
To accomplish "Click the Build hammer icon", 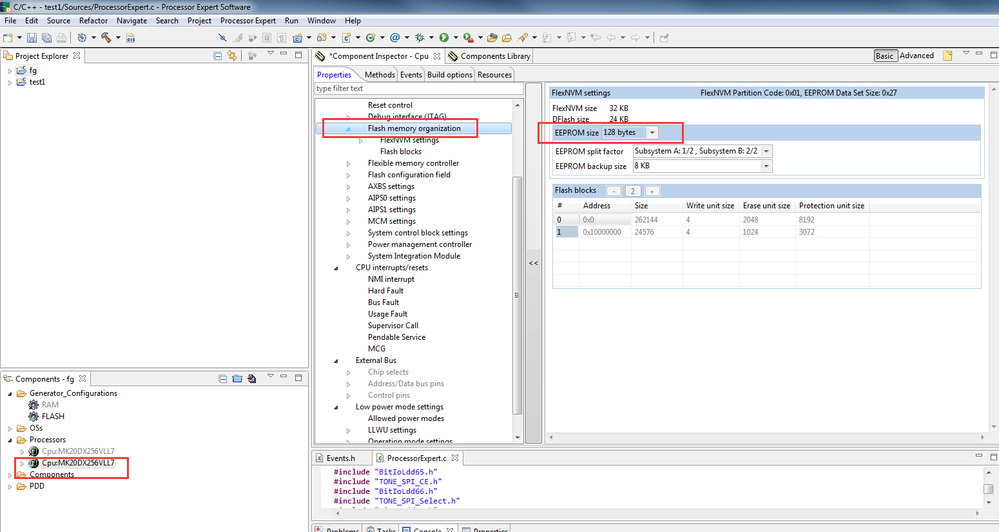I will pyautogui.click(x=106, y=38).
